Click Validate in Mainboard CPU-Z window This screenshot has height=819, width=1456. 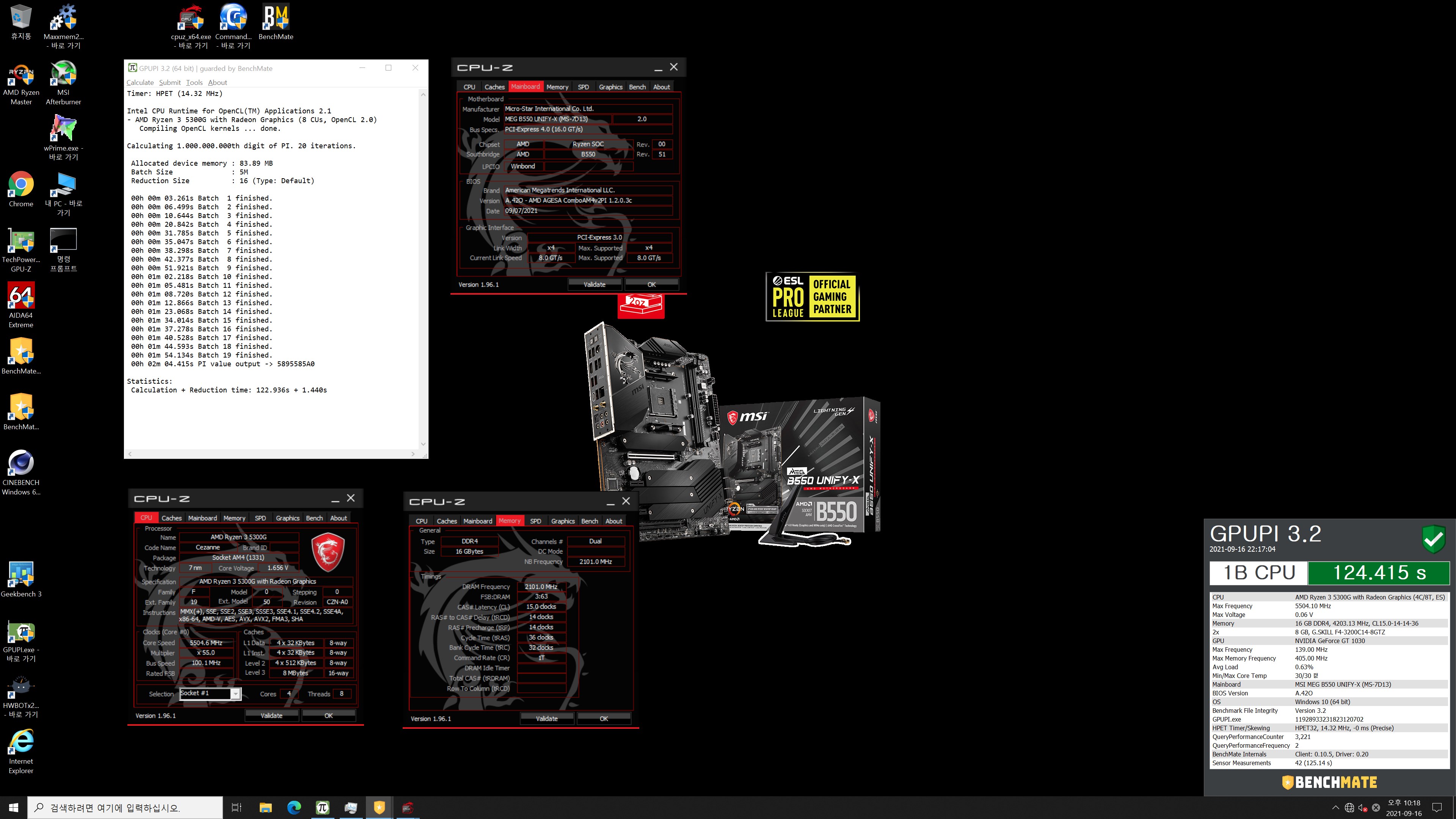[595, 284]
